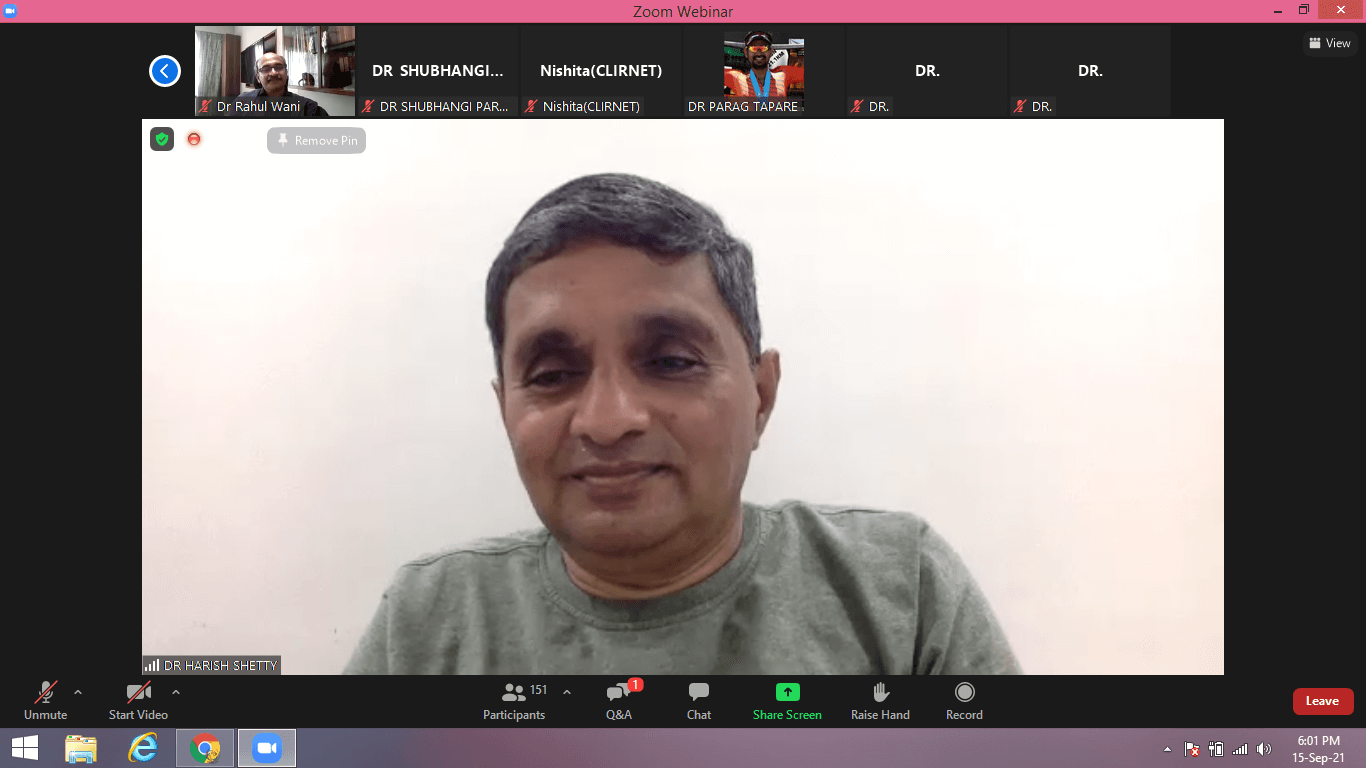Open the View layout menu

1329,43
